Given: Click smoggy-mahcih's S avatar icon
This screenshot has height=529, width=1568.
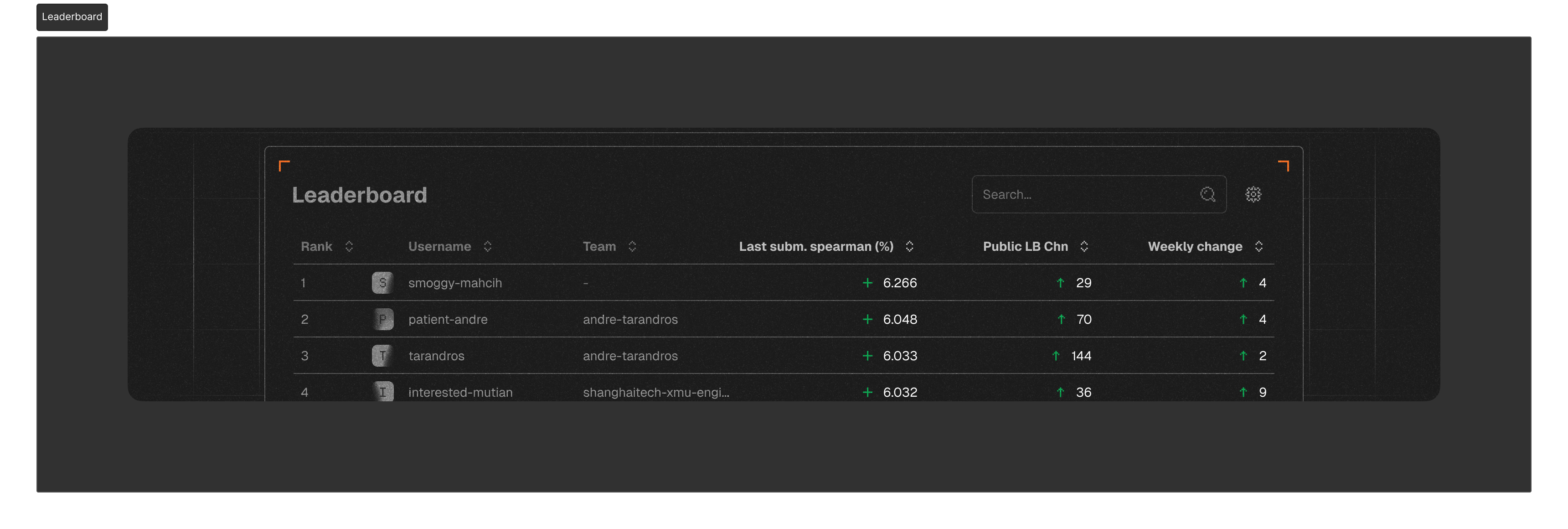Looking at the screenshot, I should click(382, 282).
